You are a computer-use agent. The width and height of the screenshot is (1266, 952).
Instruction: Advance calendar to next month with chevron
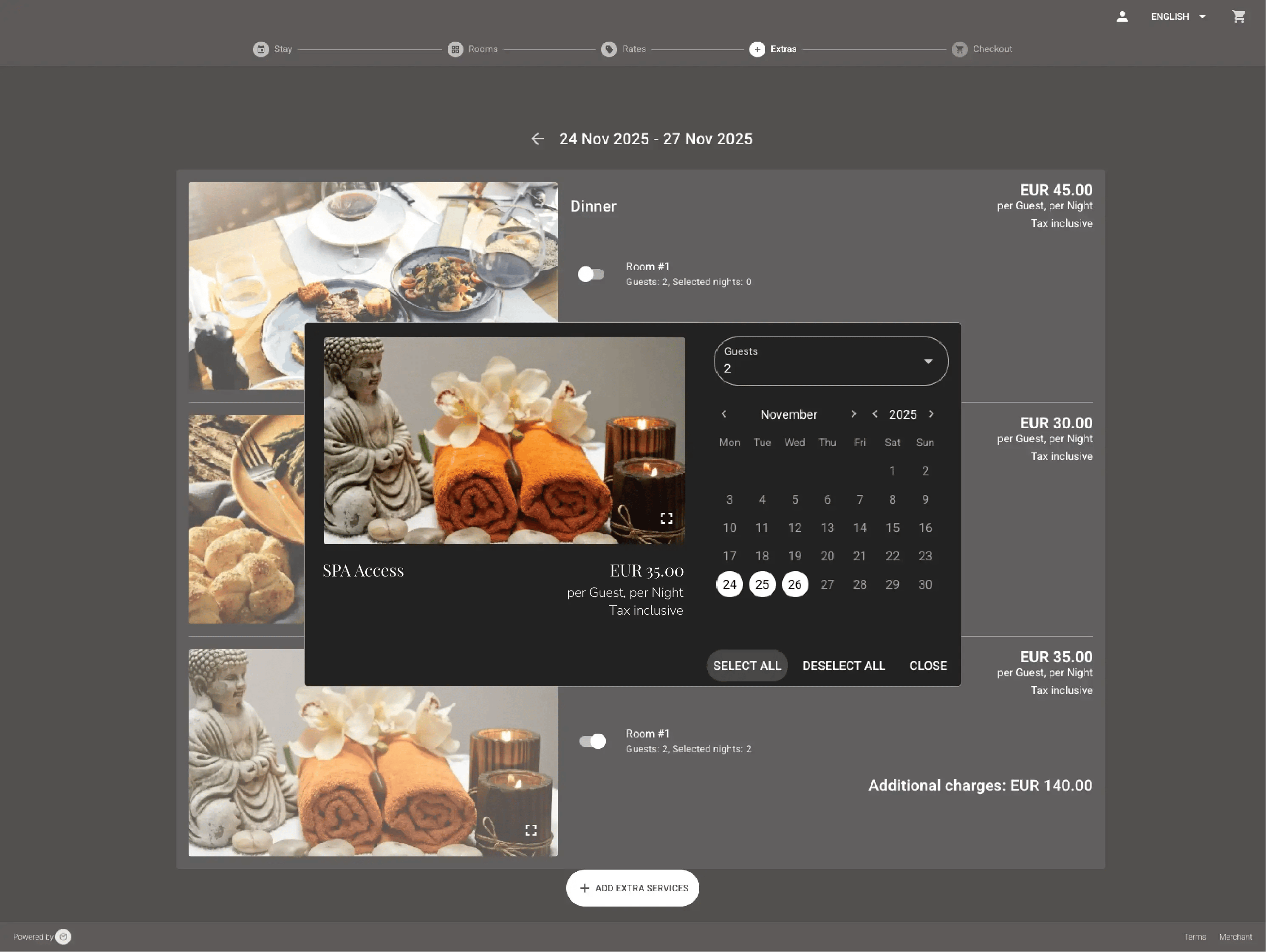coord(853,414)
